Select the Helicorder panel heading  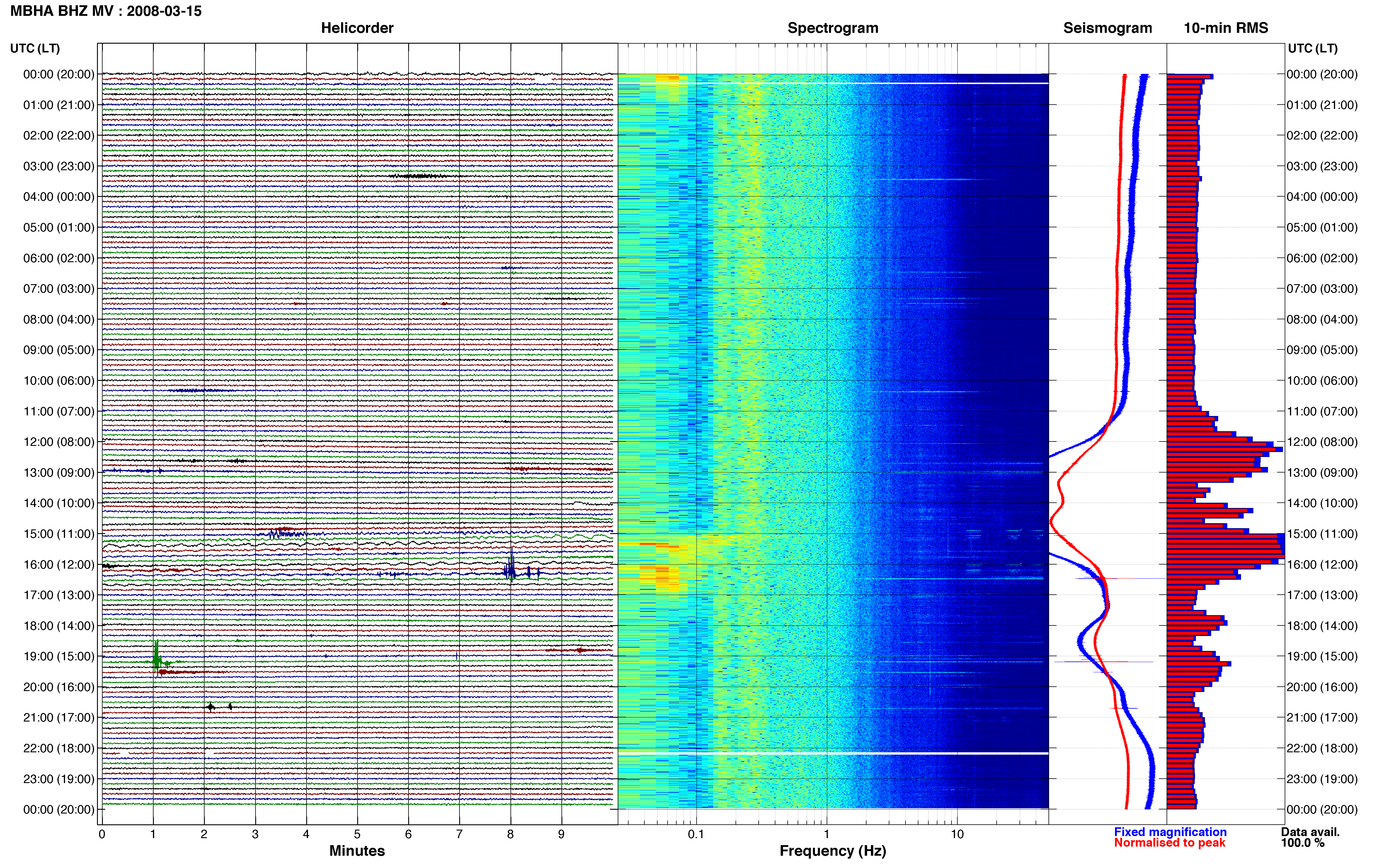pos(357,28)
